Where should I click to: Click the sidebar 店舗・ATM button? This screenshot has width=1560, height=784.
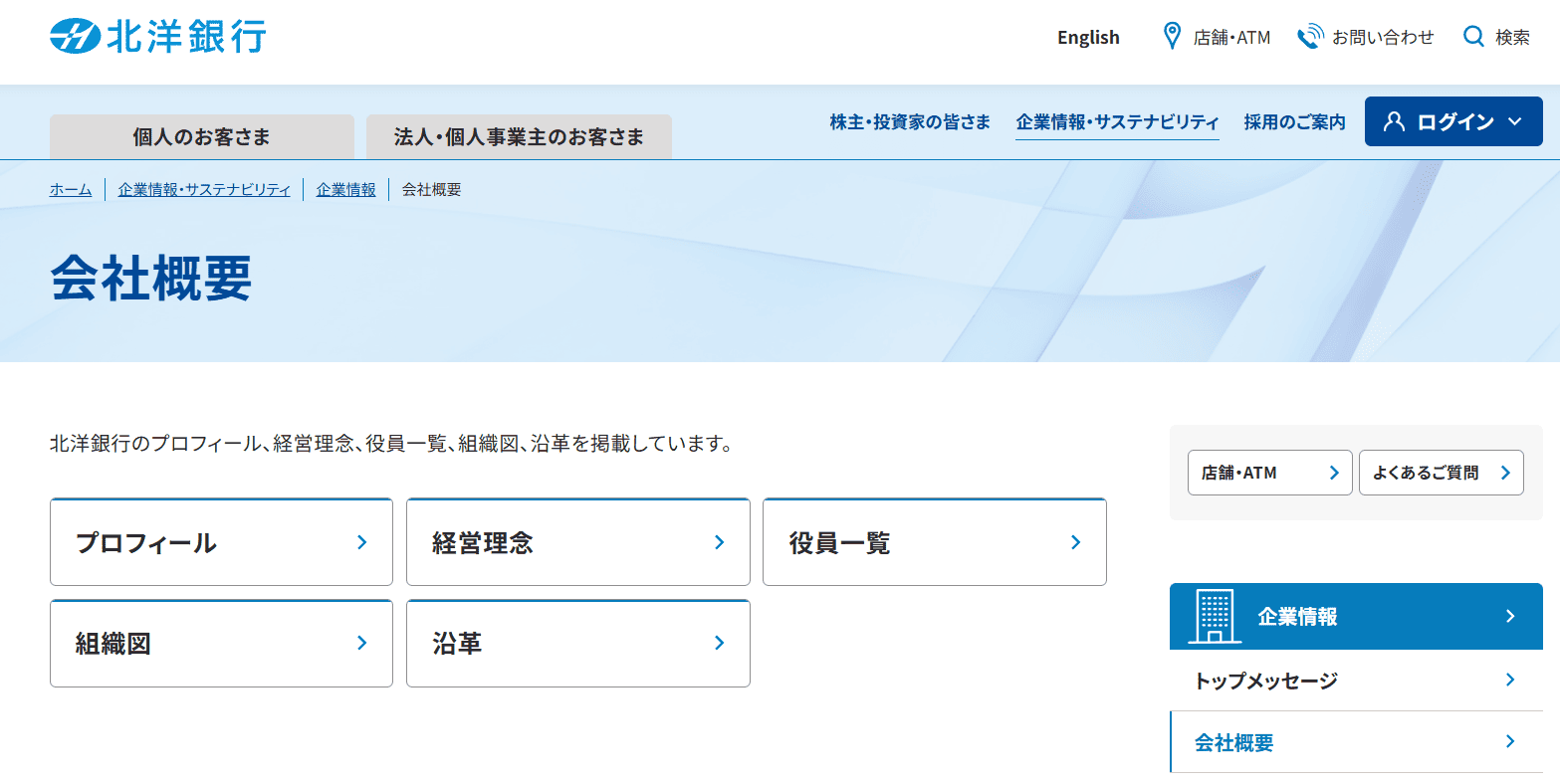point(1270,473)
